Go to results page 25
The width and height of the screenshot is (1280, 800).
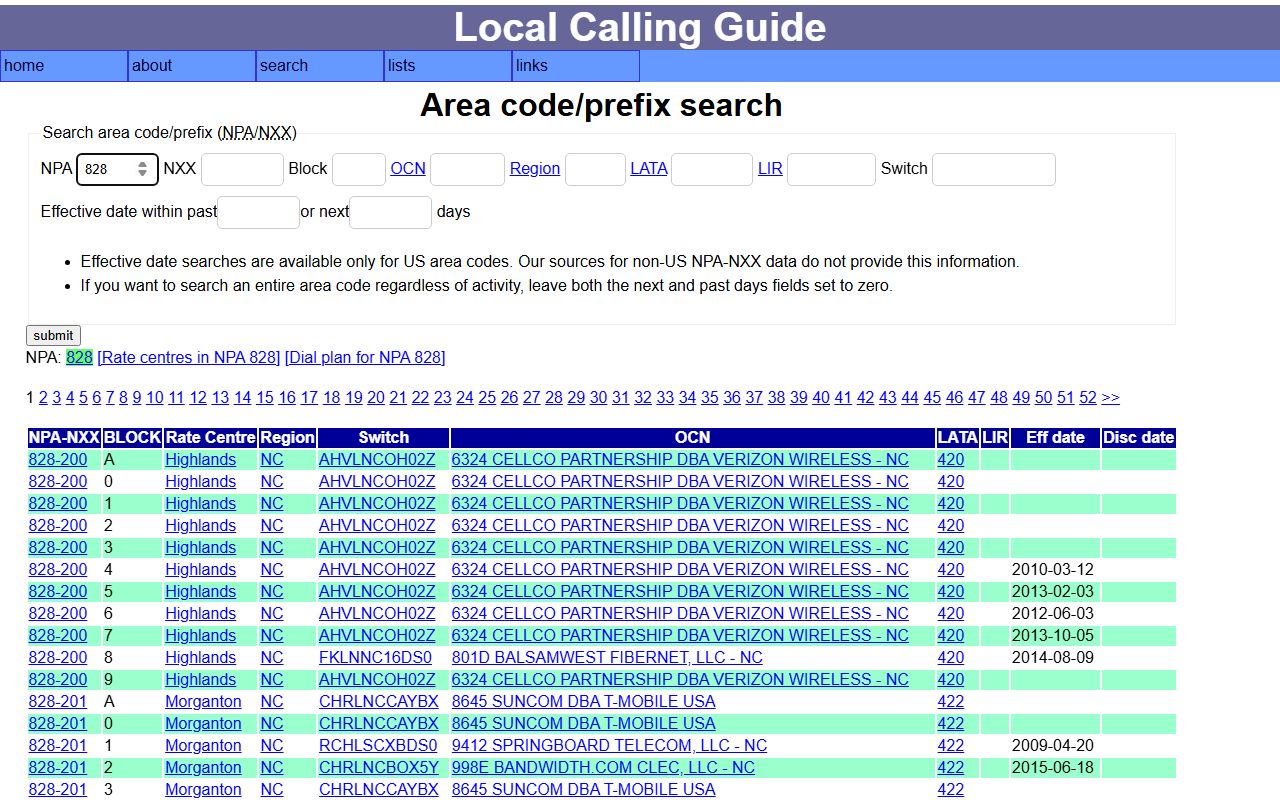[487, 398]
